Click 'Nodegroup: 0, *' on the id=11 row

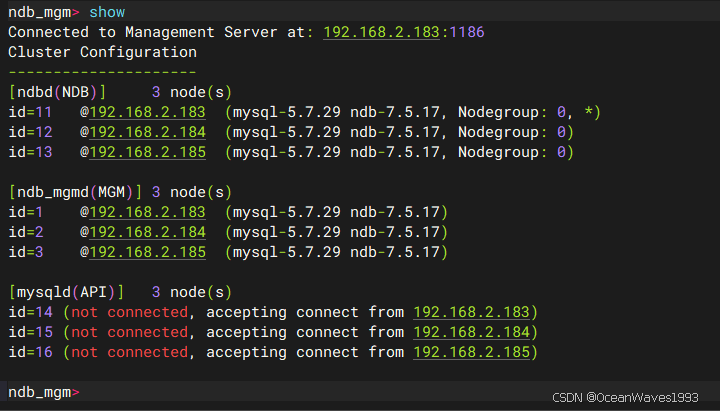(525, 112)
